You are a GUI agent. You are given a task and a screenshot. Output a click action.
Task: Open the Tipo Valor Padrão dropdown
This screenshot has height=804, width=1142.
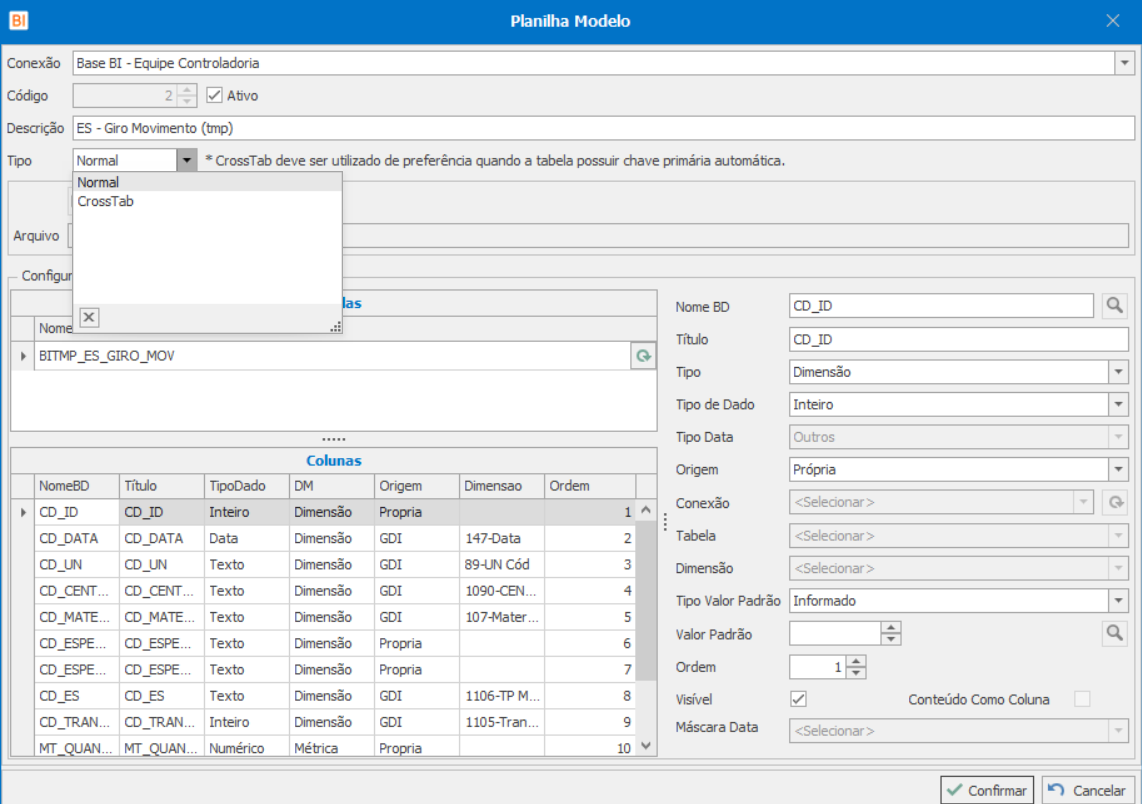pyautogui.click(x=1117, y=601)
